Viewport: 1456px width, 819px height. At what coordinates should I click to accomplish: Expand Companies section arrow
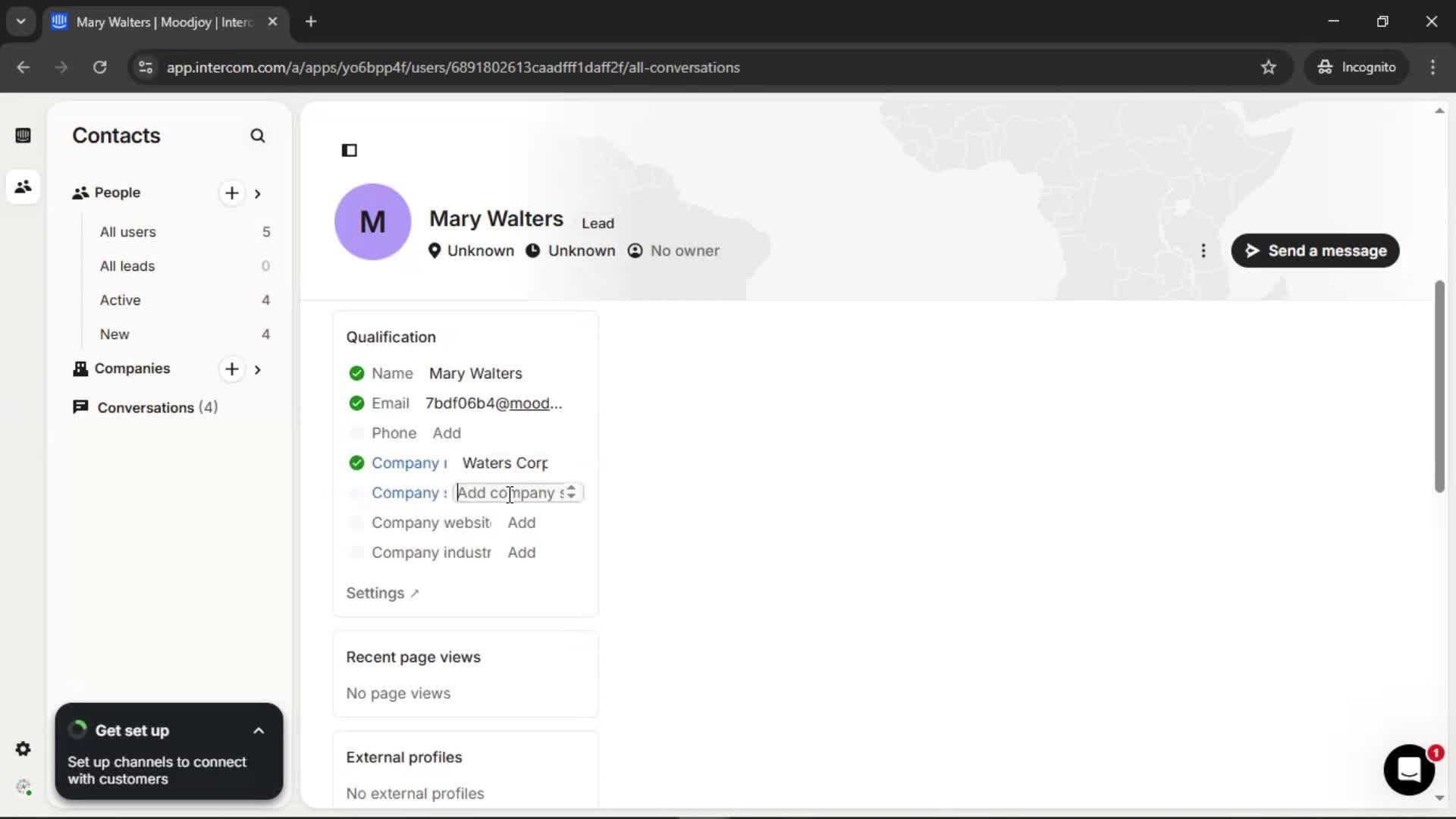(x=258, y=369)
